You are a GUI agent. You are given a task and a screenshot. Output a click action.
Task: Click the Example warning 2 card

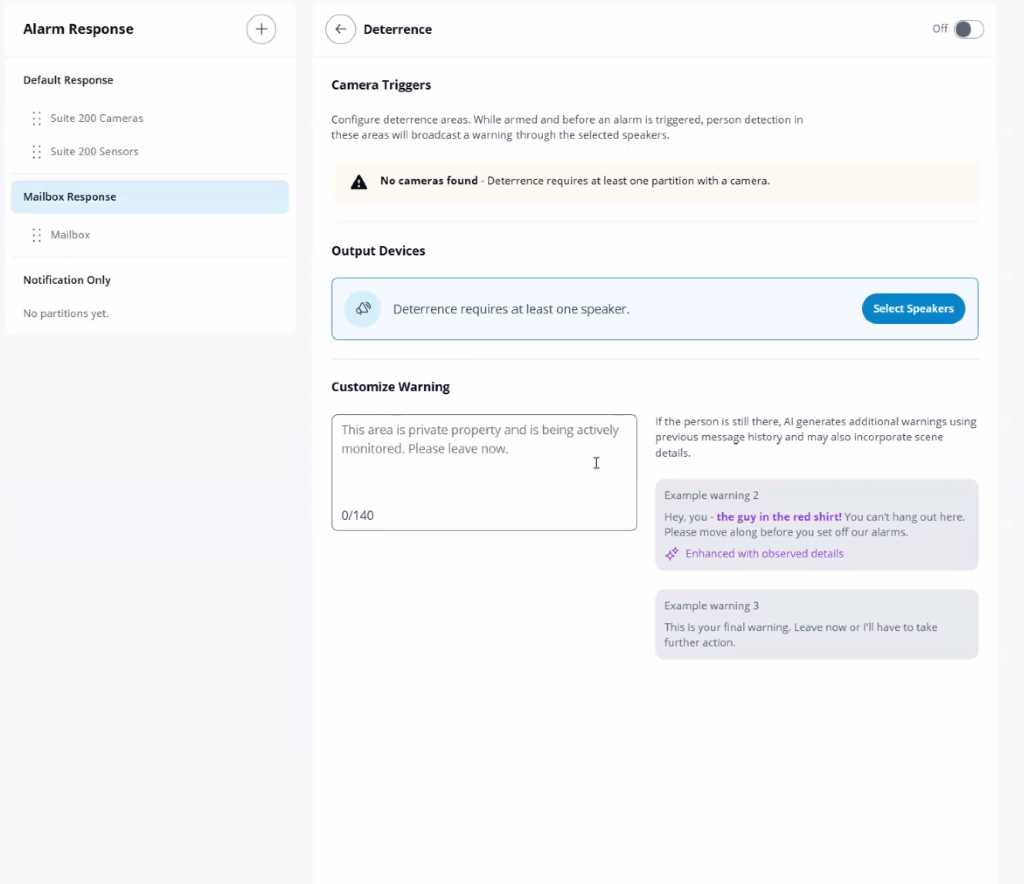(816, 525)
